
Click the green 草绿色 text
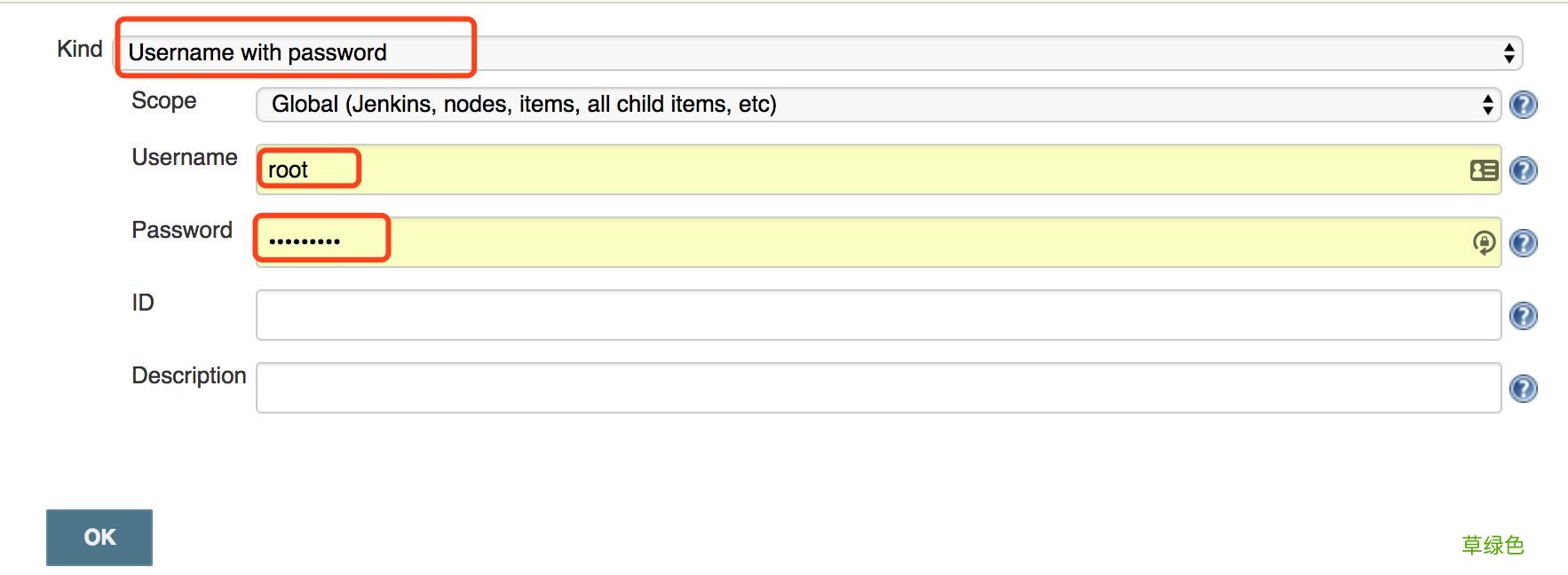[1493, 545]
